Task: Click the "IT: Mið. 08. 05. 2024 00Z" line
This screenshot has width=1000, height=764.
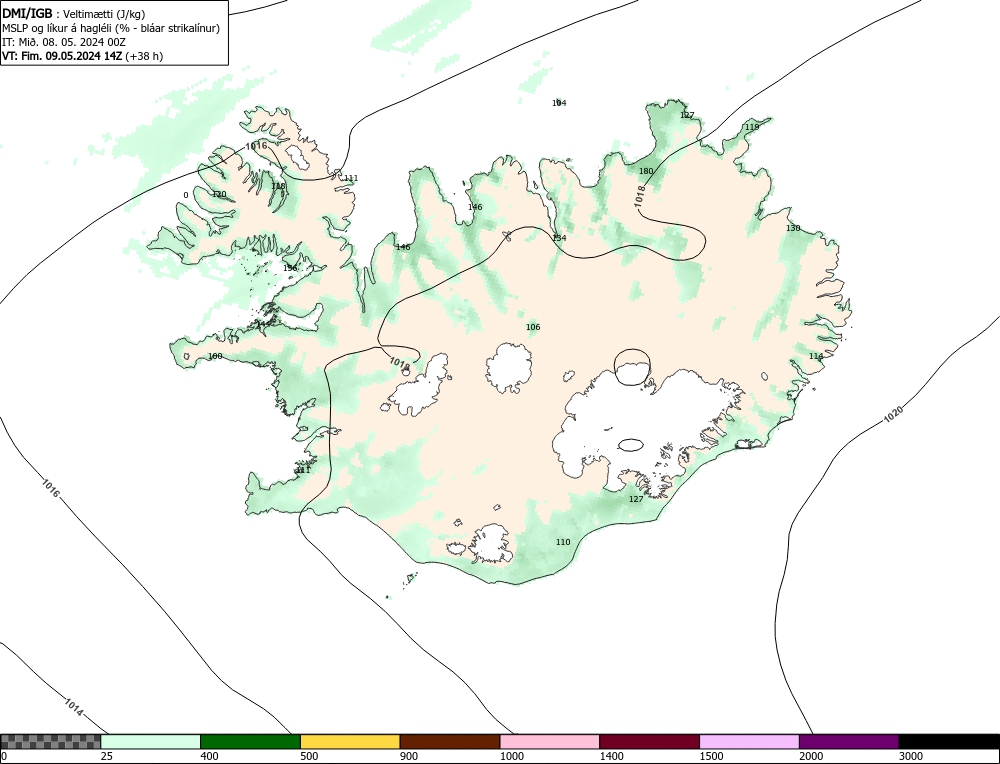Action: [64, 42]
